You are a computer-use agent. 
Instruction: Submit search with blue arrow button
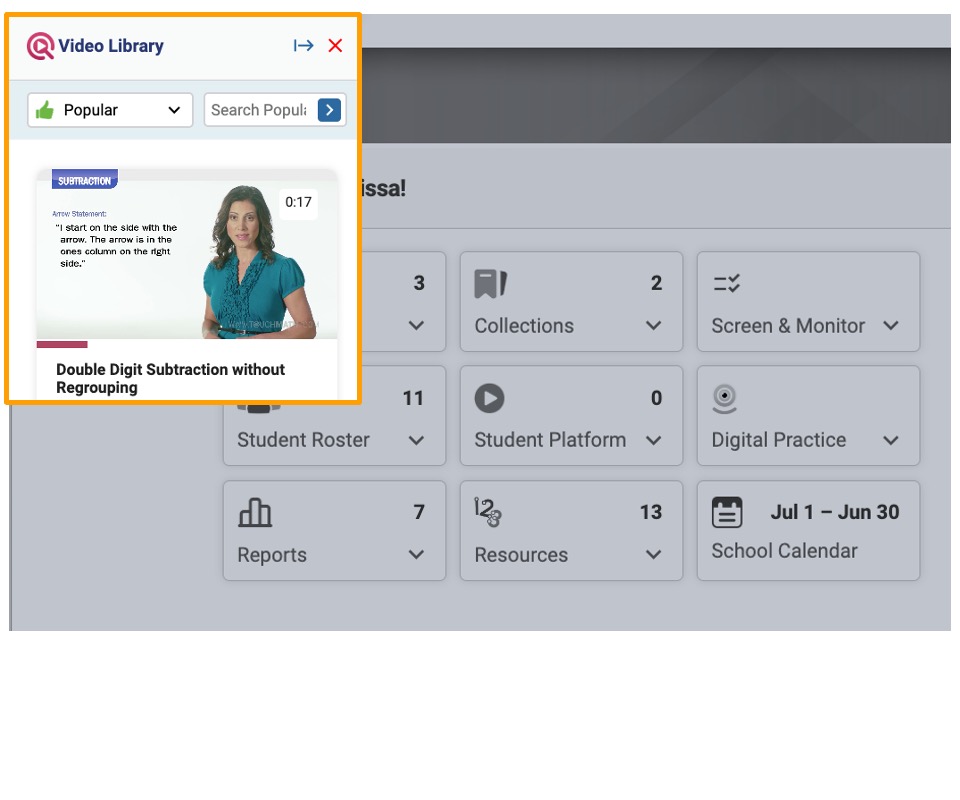click(x=329, y=110)
